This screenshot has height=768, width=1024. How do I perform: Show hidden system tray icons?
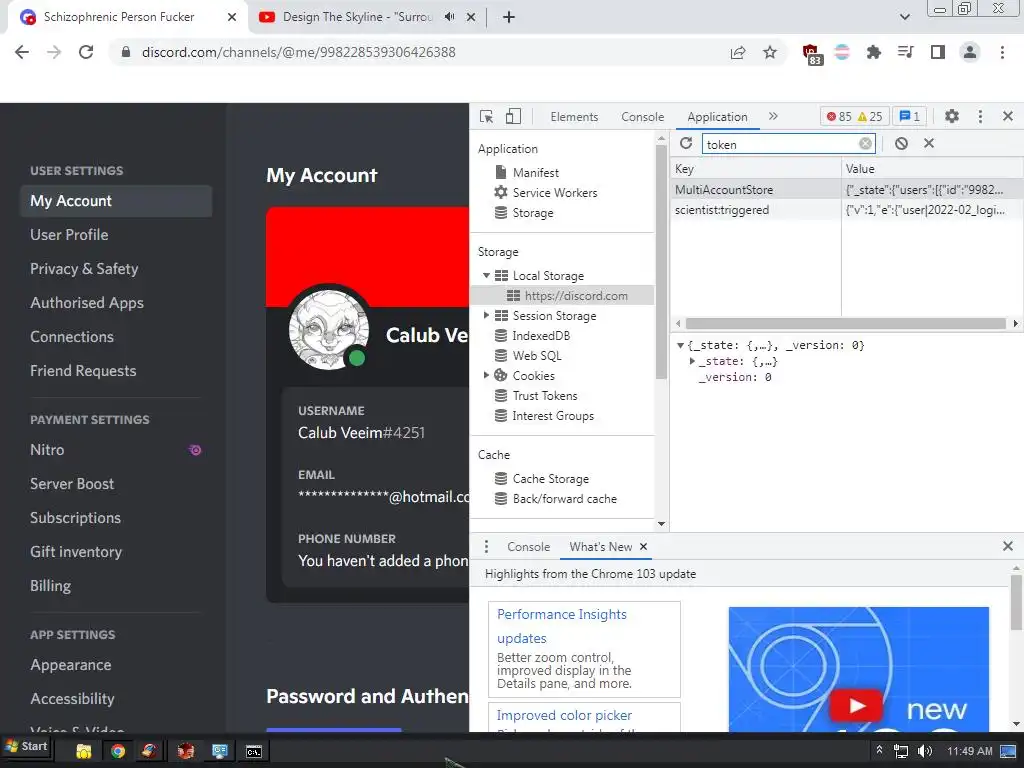(879, 750)
